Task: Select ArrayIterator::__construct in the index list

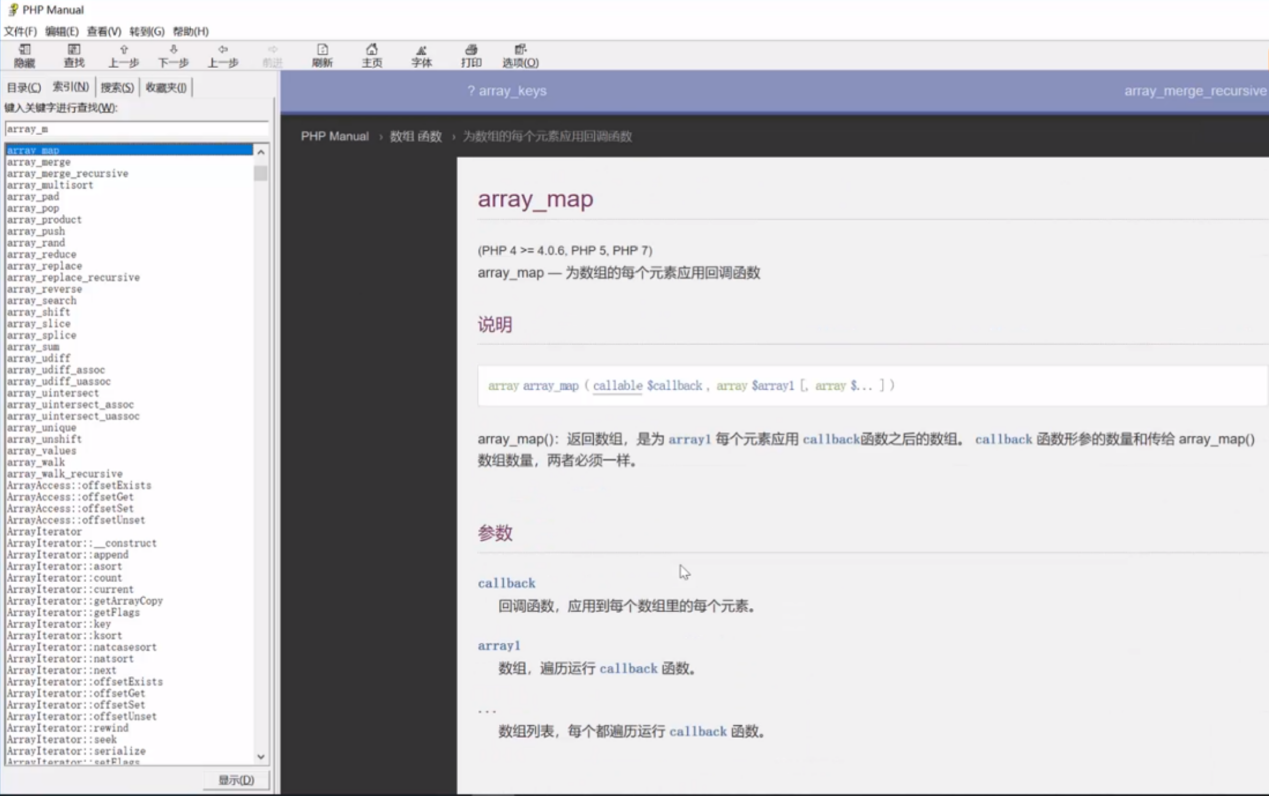Action: pos(82,544)
